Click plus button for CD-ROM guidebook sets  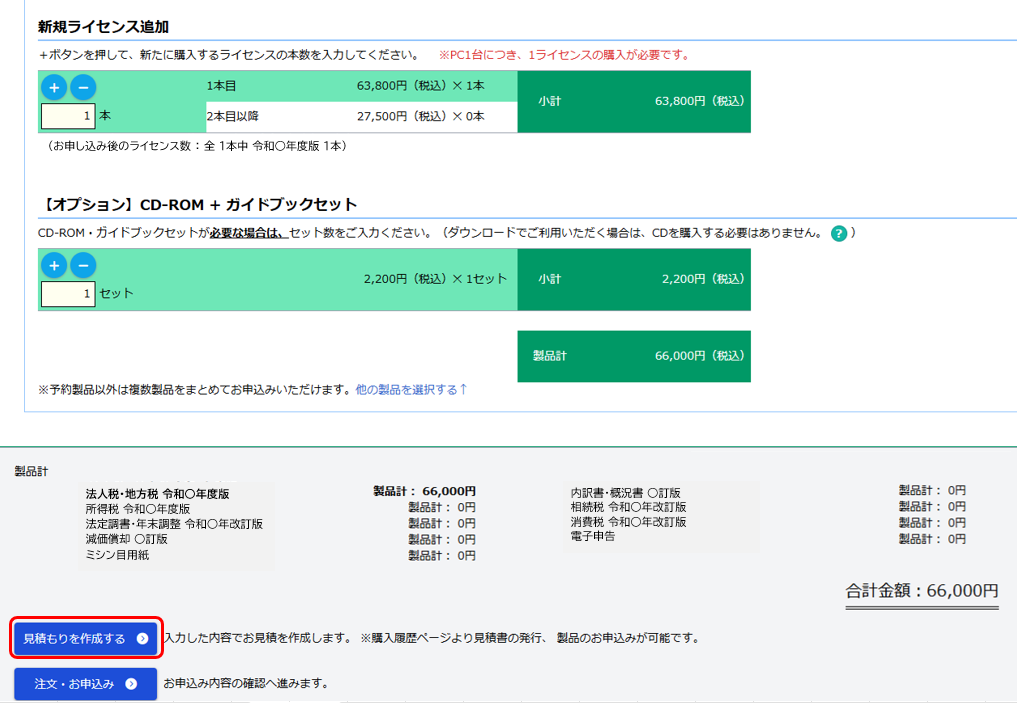click(x=54, y=265)
